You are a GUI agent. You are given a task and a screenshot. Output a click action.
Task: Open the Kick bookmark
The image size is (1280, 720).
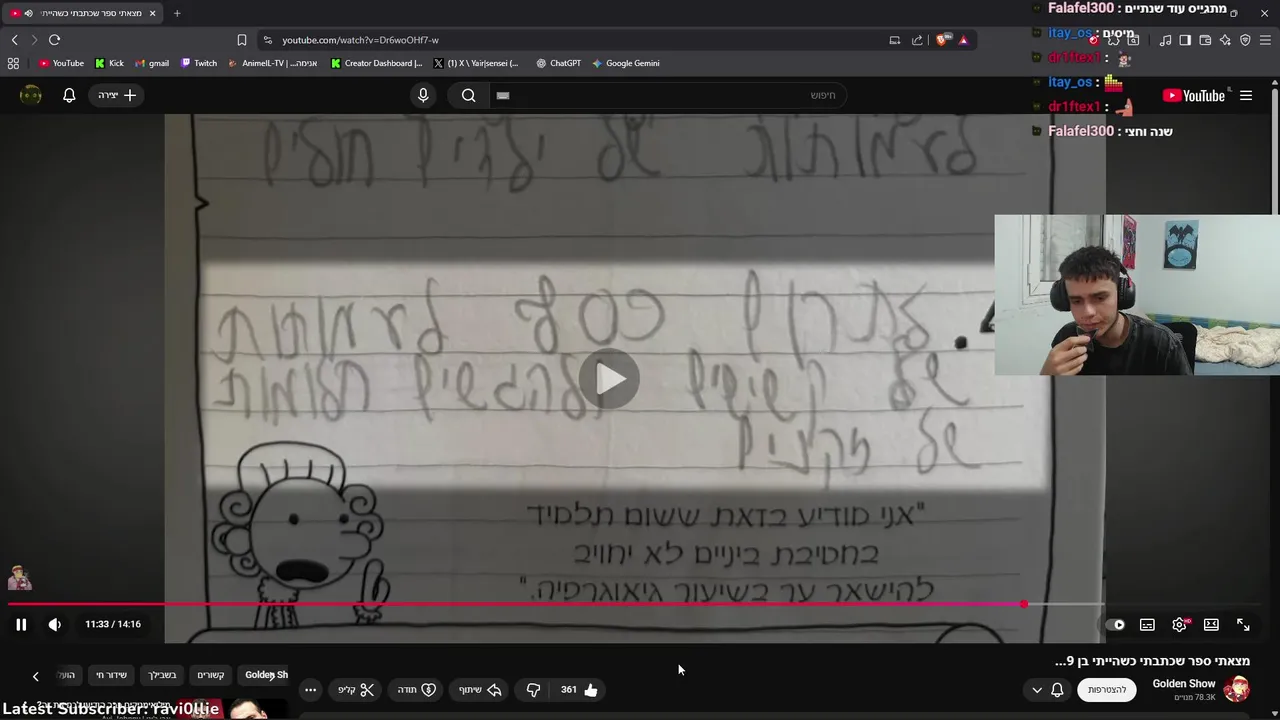click(x=109, y=63)
